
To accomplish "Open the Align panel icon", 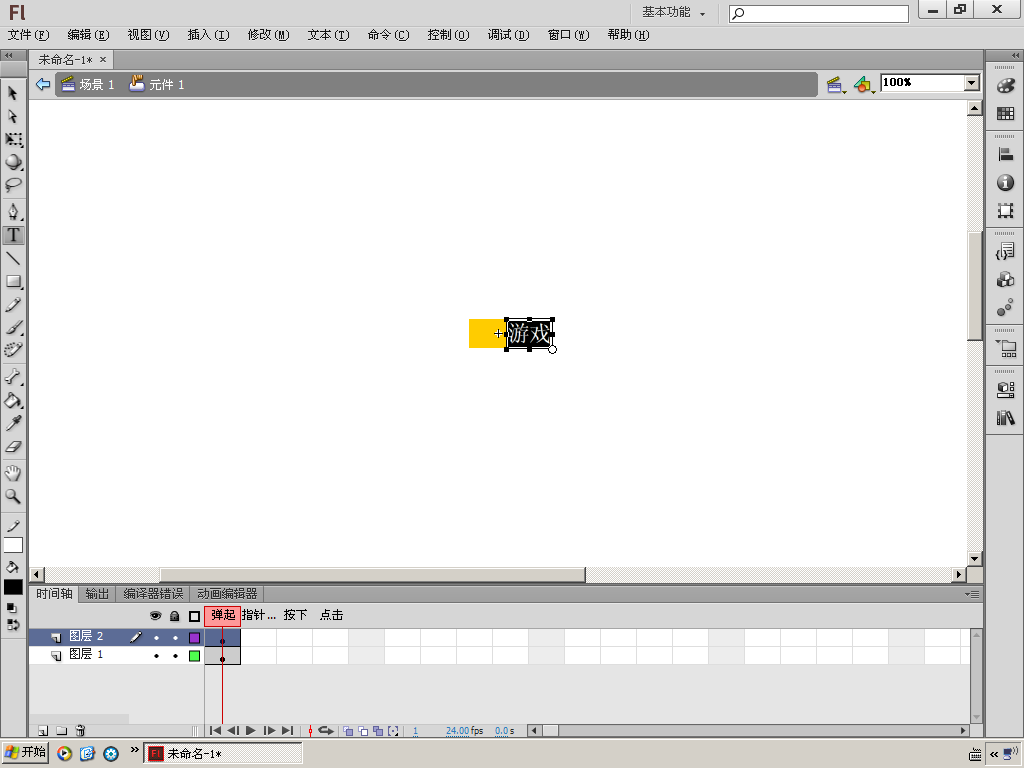I will pyautogui.click(x=1006, y=155).
